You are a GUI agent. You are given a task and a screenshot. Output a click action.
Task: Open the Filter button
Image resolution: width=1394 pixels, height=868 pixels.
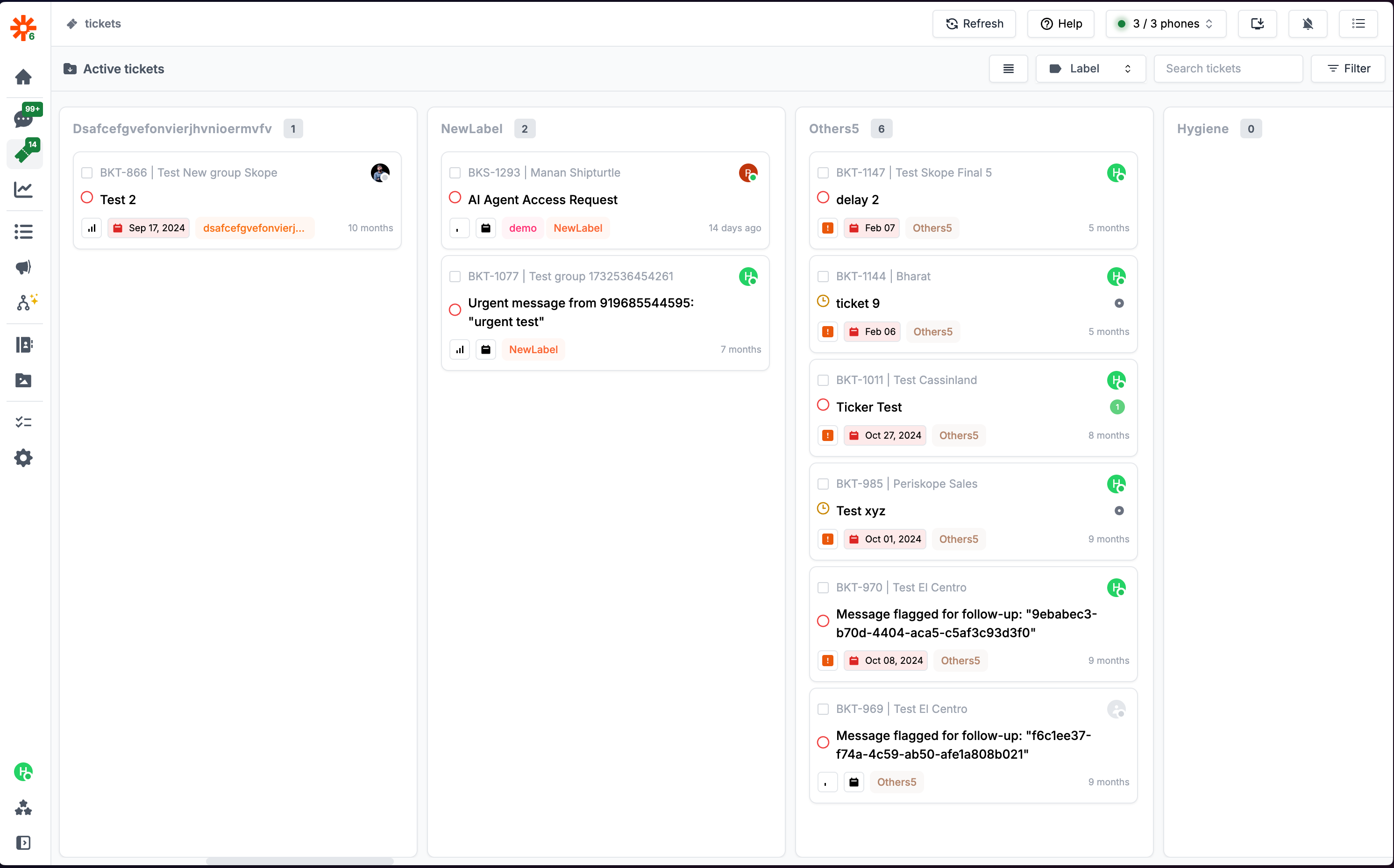[x=1349, y=69]
